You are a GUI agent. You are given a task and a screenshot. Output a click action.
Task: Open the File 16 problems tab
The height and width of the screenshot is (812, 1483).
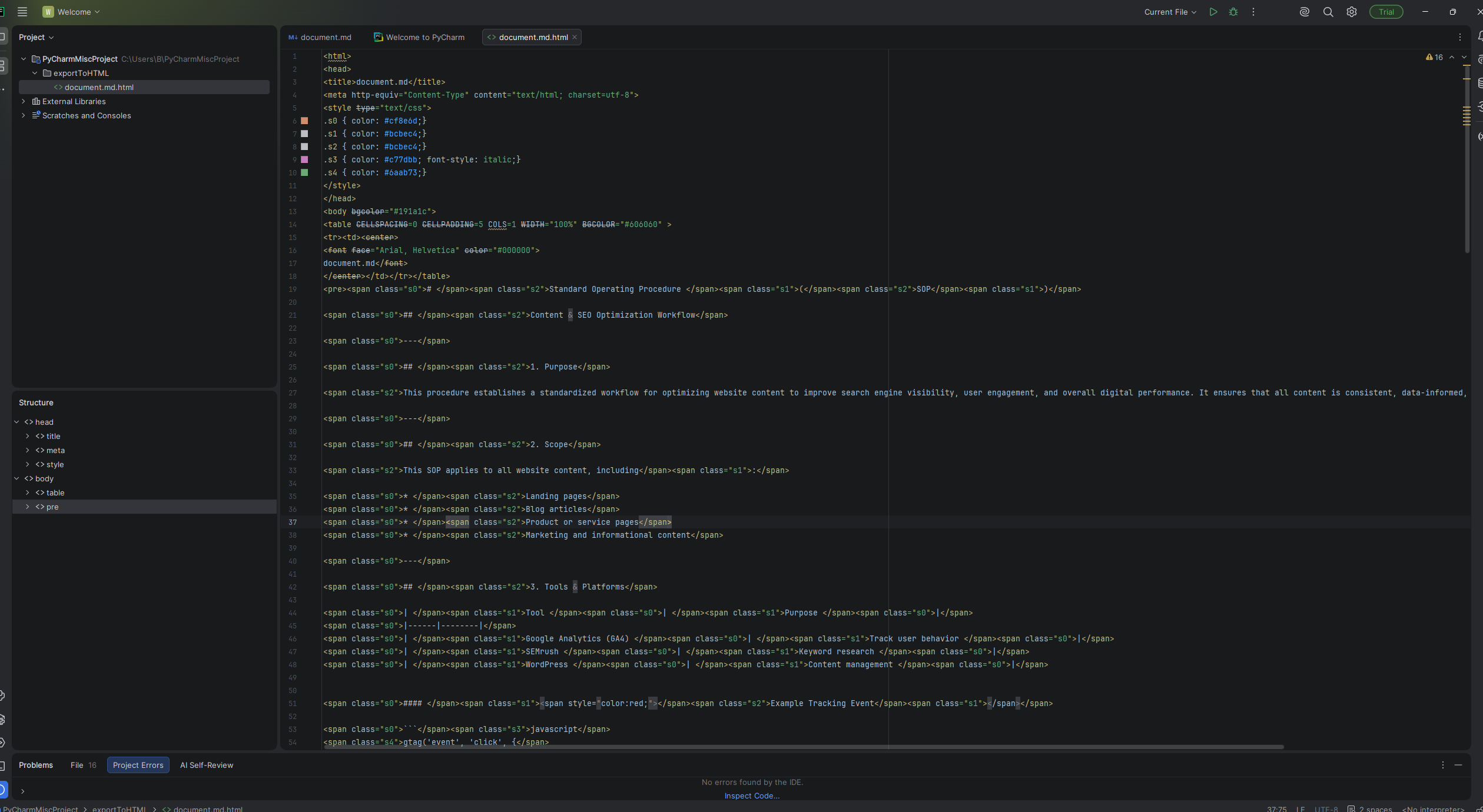pyautogui.click(x=83, y=765)
